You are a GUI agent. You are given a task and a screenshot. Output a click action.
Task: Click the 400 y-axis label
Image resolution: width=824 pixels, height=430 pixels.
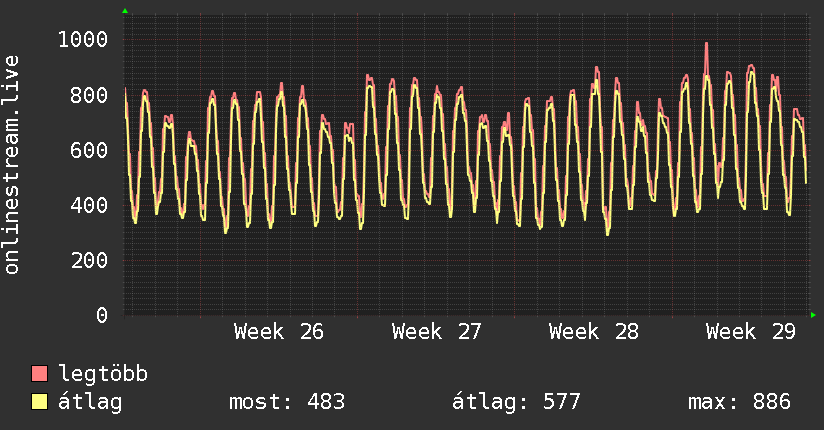tap(89, 205)
